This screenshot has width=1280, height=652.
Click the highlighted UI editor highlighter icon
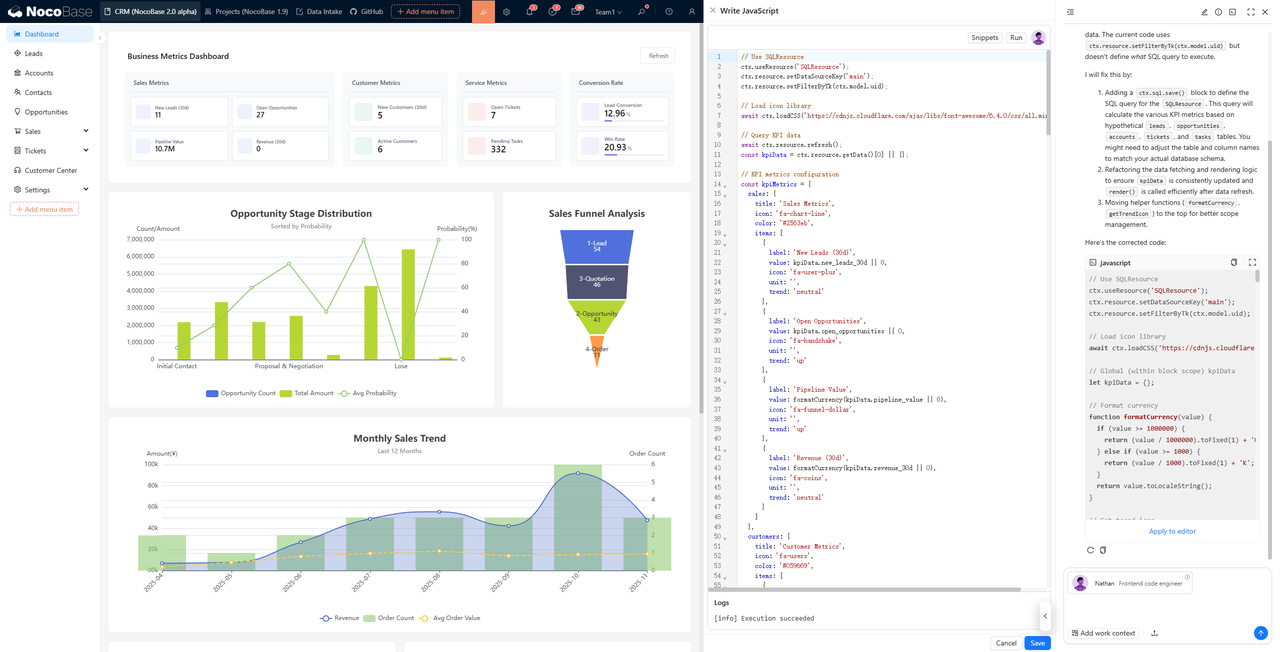click(483, 12)
